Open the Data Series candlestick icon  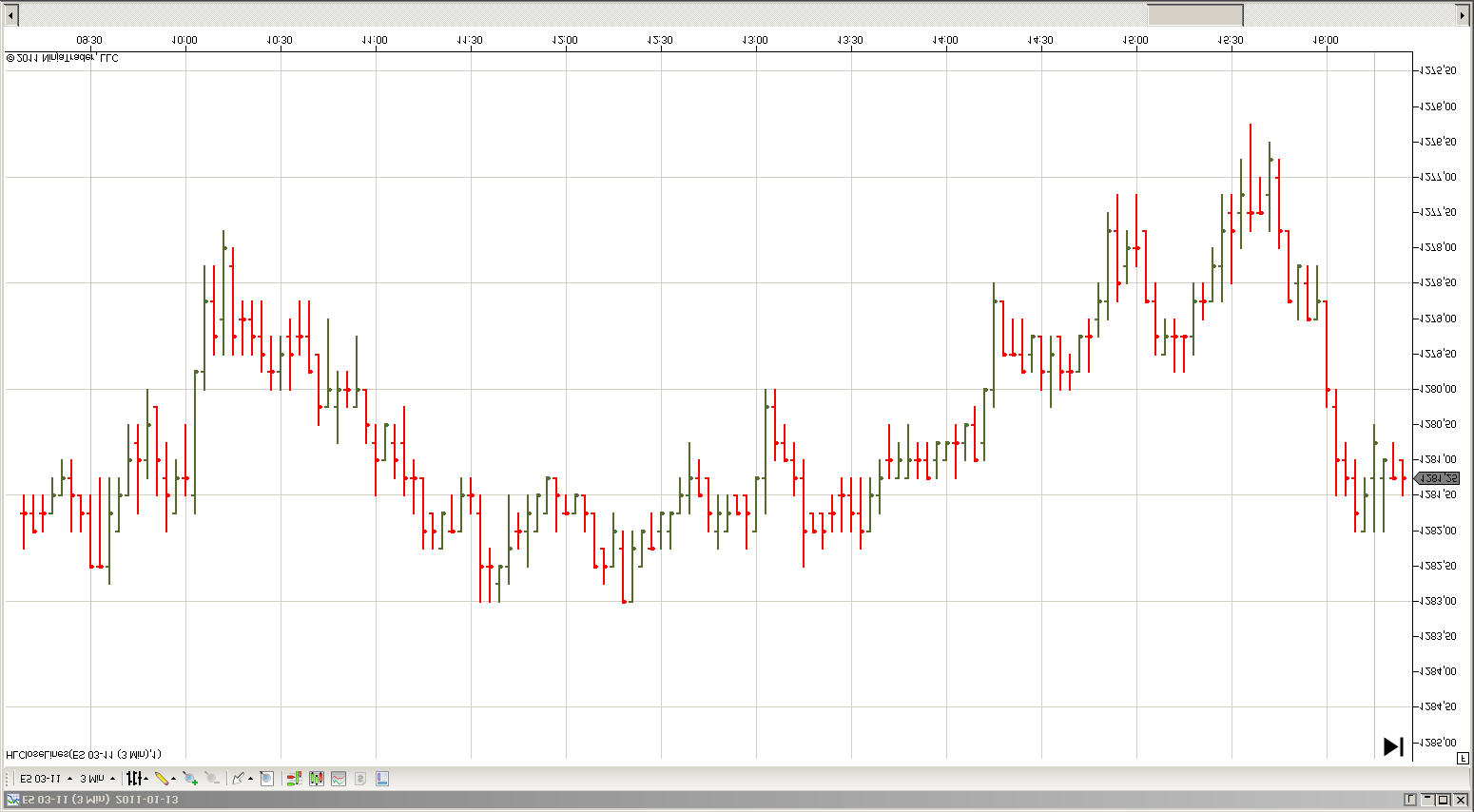coord(317,779)
